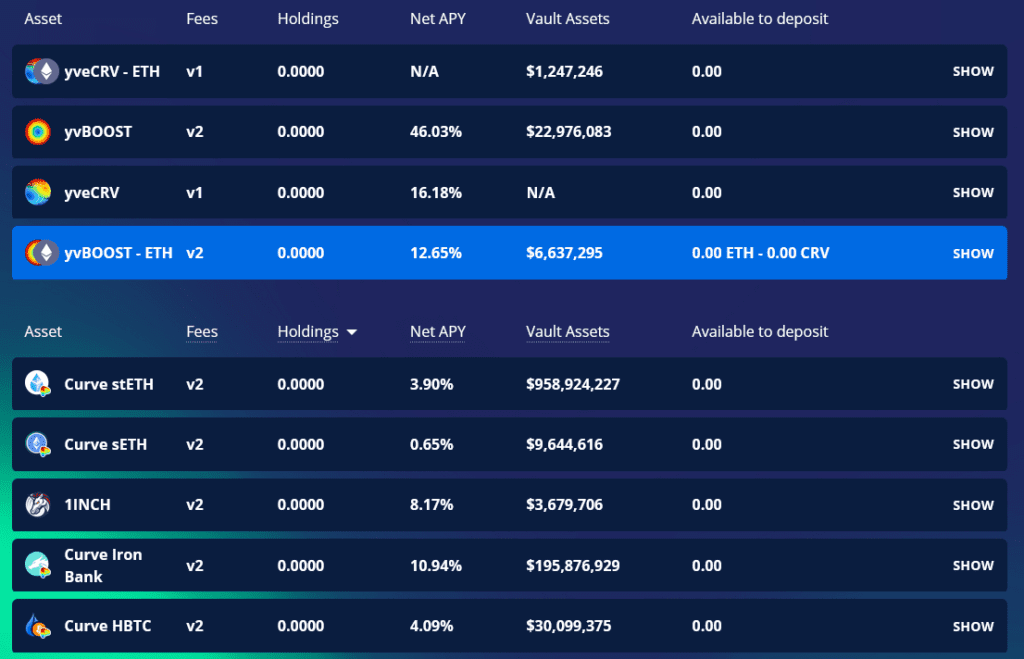Screen dimensions: 1024x659
Task: Click N/A Net APY on yveCRV - ETH row
Action: [x=424, y=72]
